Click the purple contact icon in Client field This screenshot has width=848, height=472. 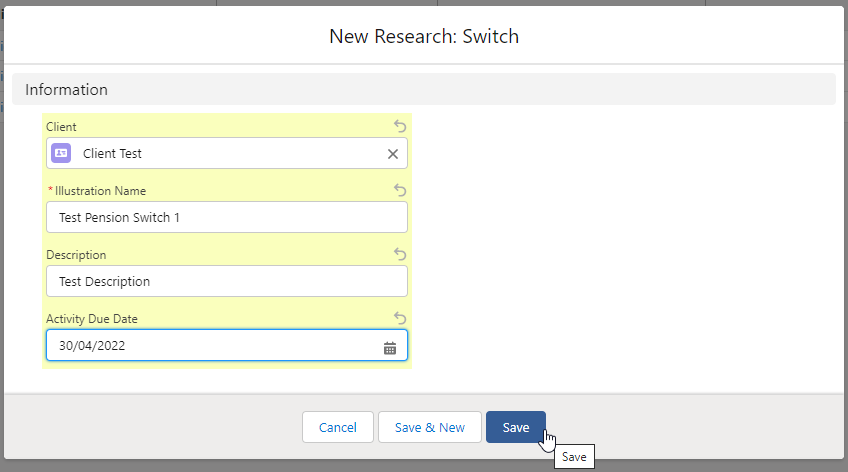pos(61,153)
